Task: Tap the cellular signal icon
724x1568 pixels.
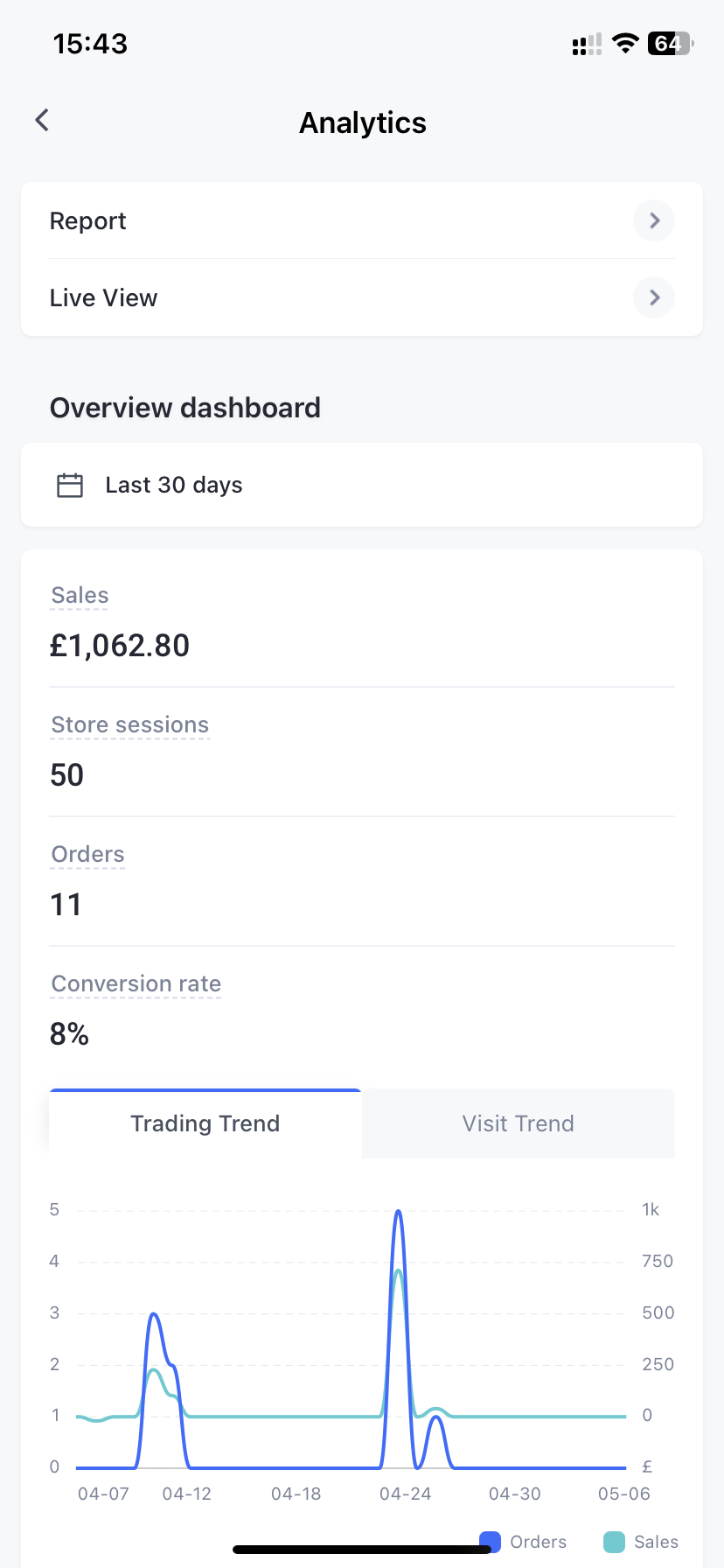Action: point(586,44)
